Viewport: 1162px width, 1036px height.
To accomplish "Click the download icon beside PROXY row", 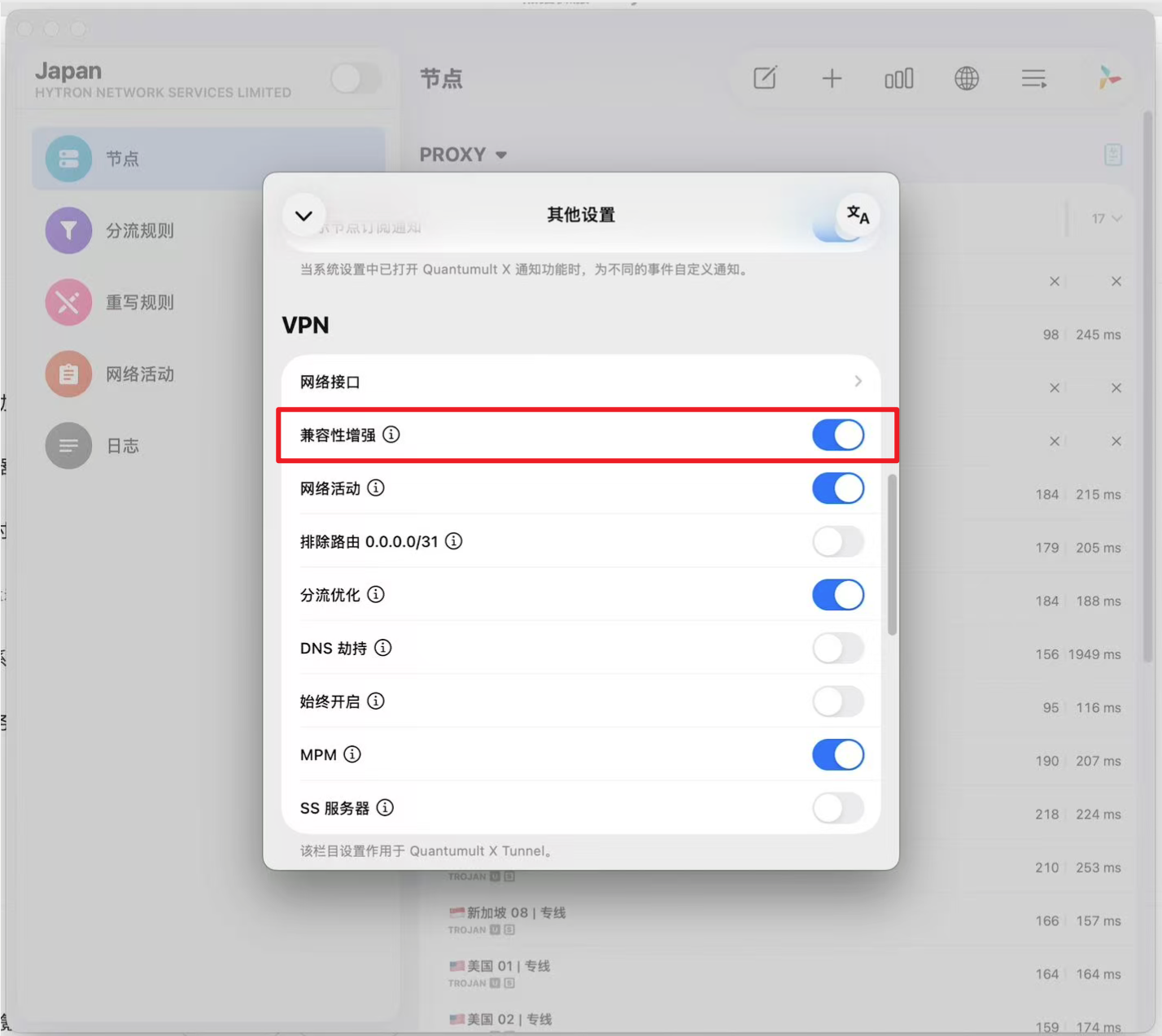I will tap(1113, 155).
